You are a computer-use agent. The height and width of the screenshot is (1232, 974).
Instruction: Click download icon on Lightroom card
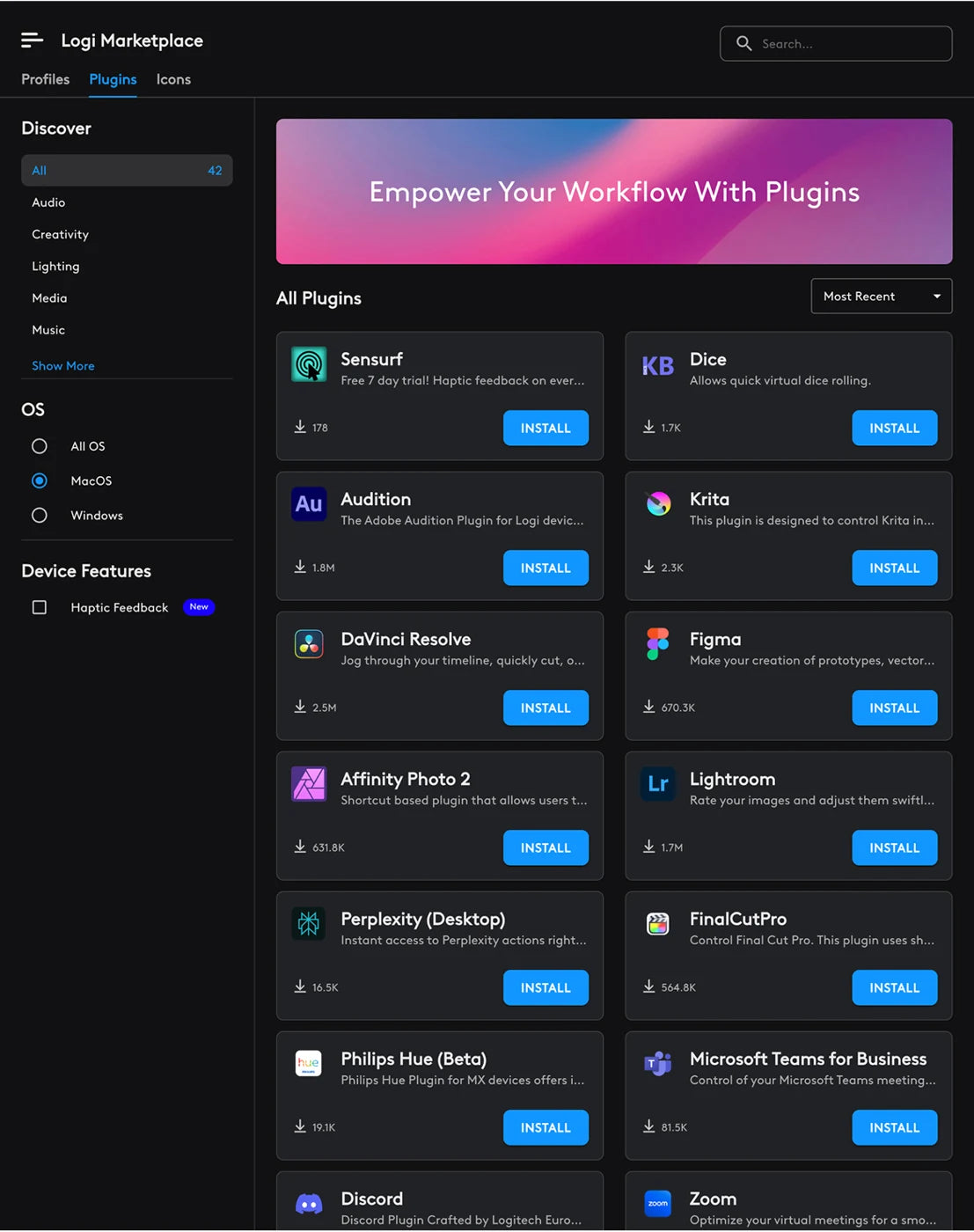tap(648, 847)
